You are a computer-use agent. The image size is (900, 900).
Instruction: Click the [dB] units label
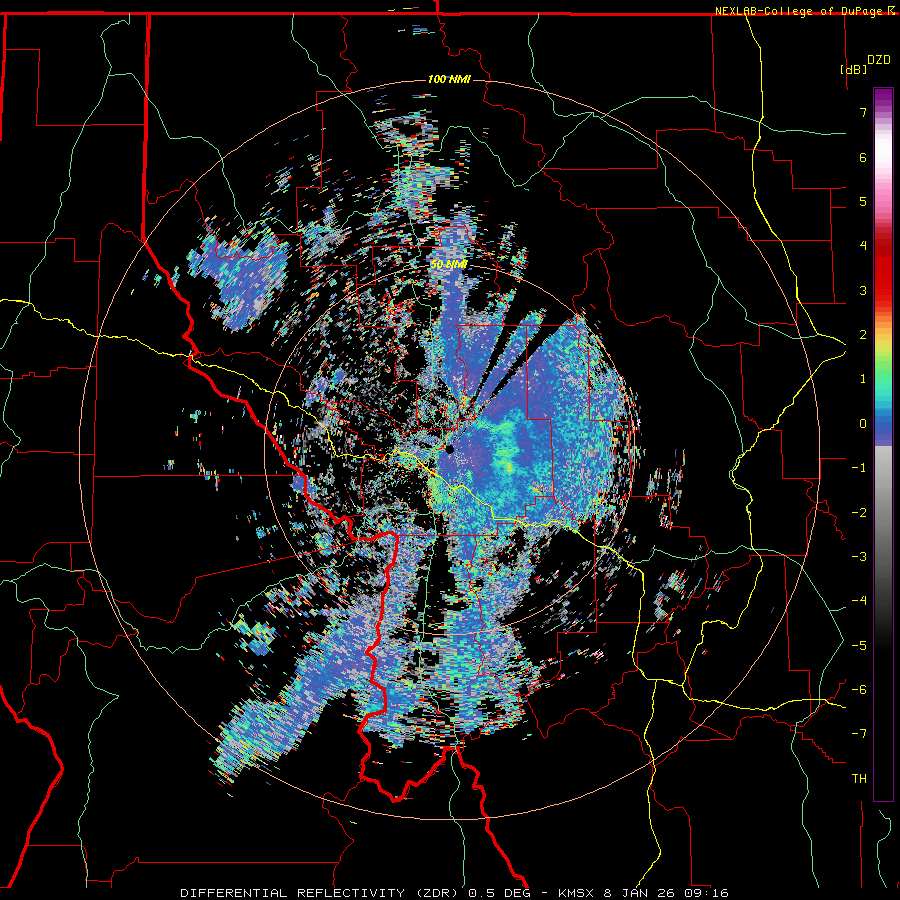pos(854,69)
